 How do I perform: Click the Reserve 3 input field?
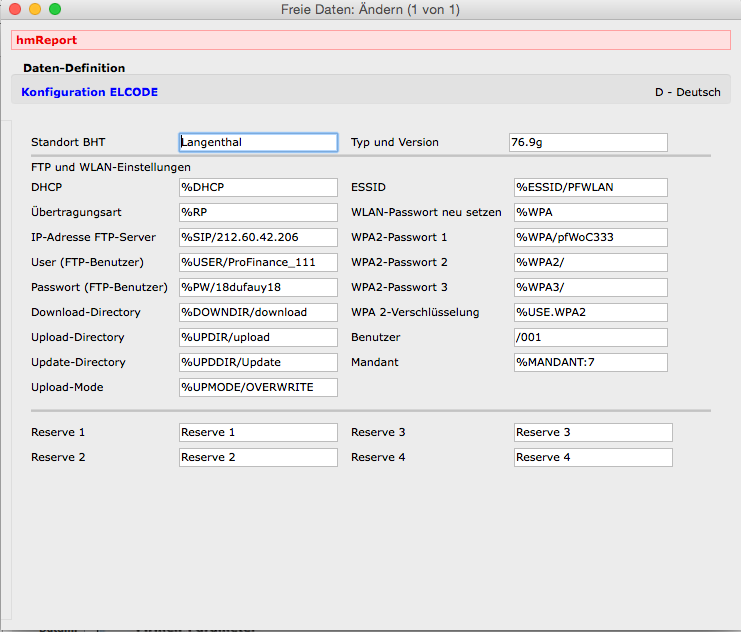(592, 432)
